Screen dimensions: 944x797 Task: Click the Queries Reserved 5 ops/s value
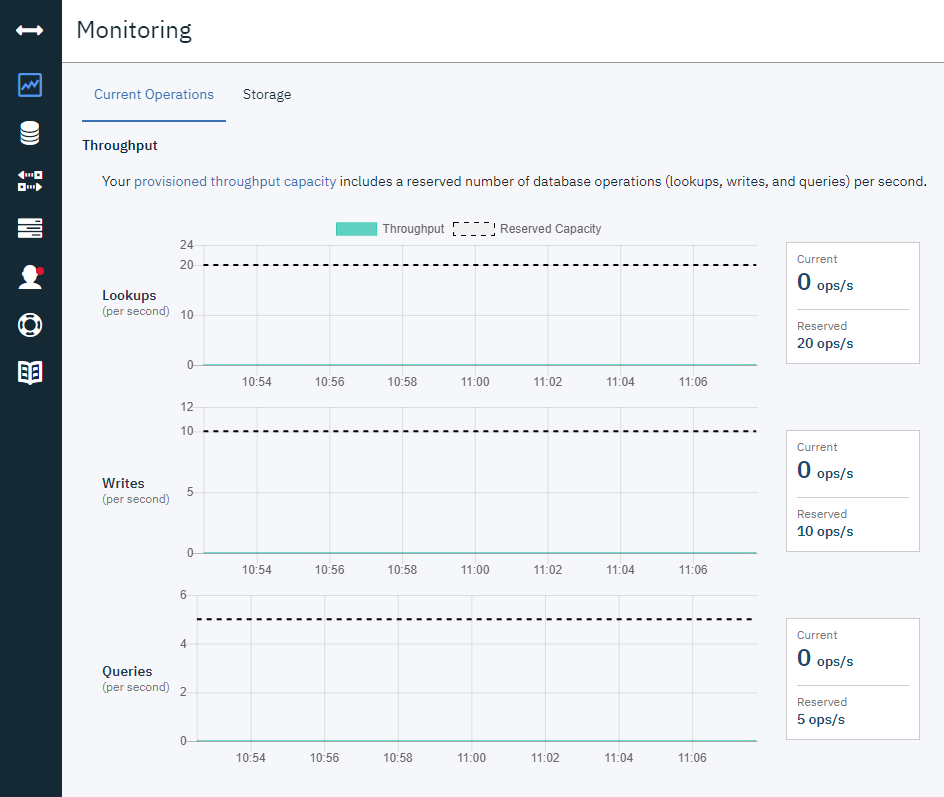tap(820, 719)
